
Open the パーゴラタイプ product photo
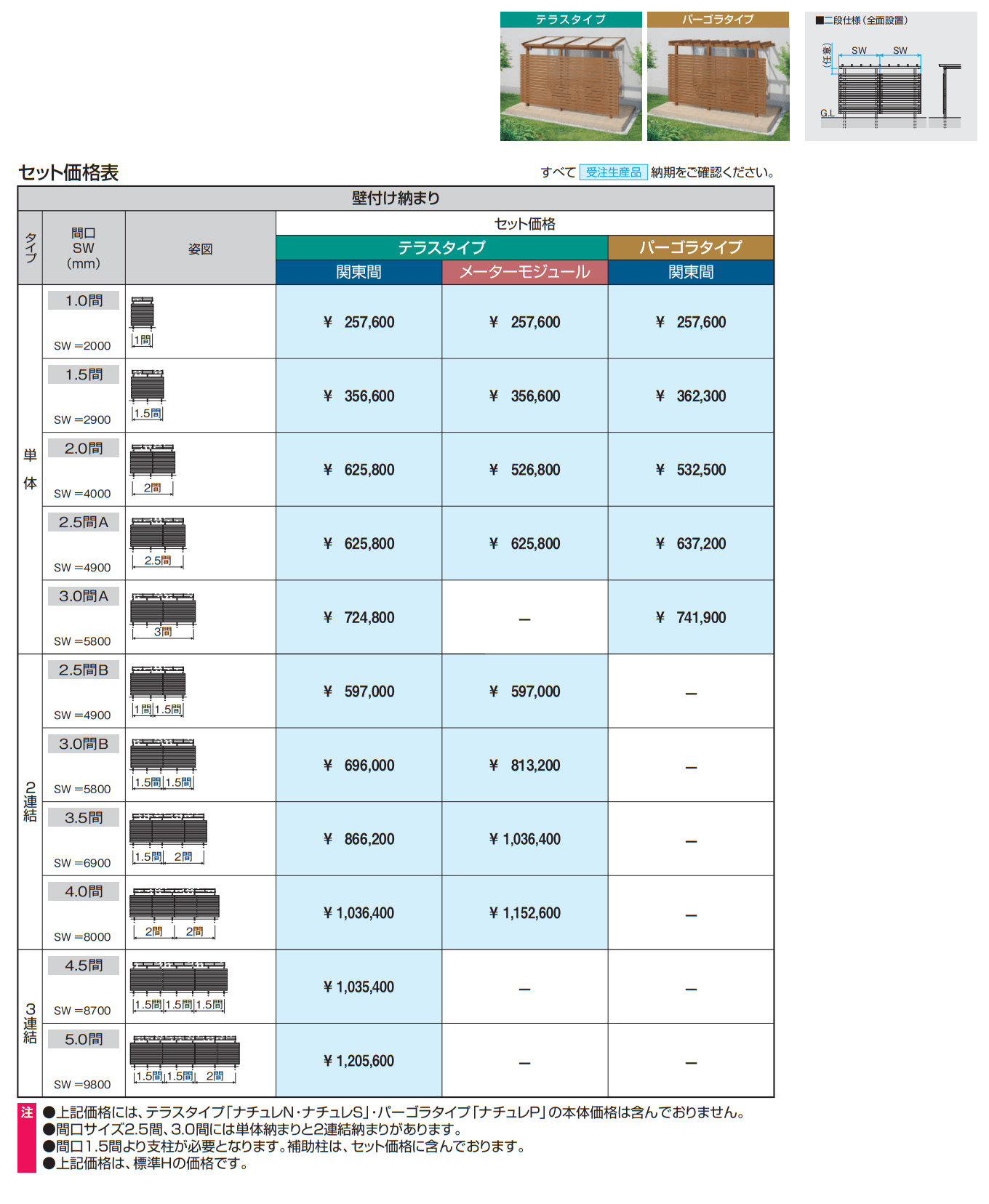click(718, 76)
